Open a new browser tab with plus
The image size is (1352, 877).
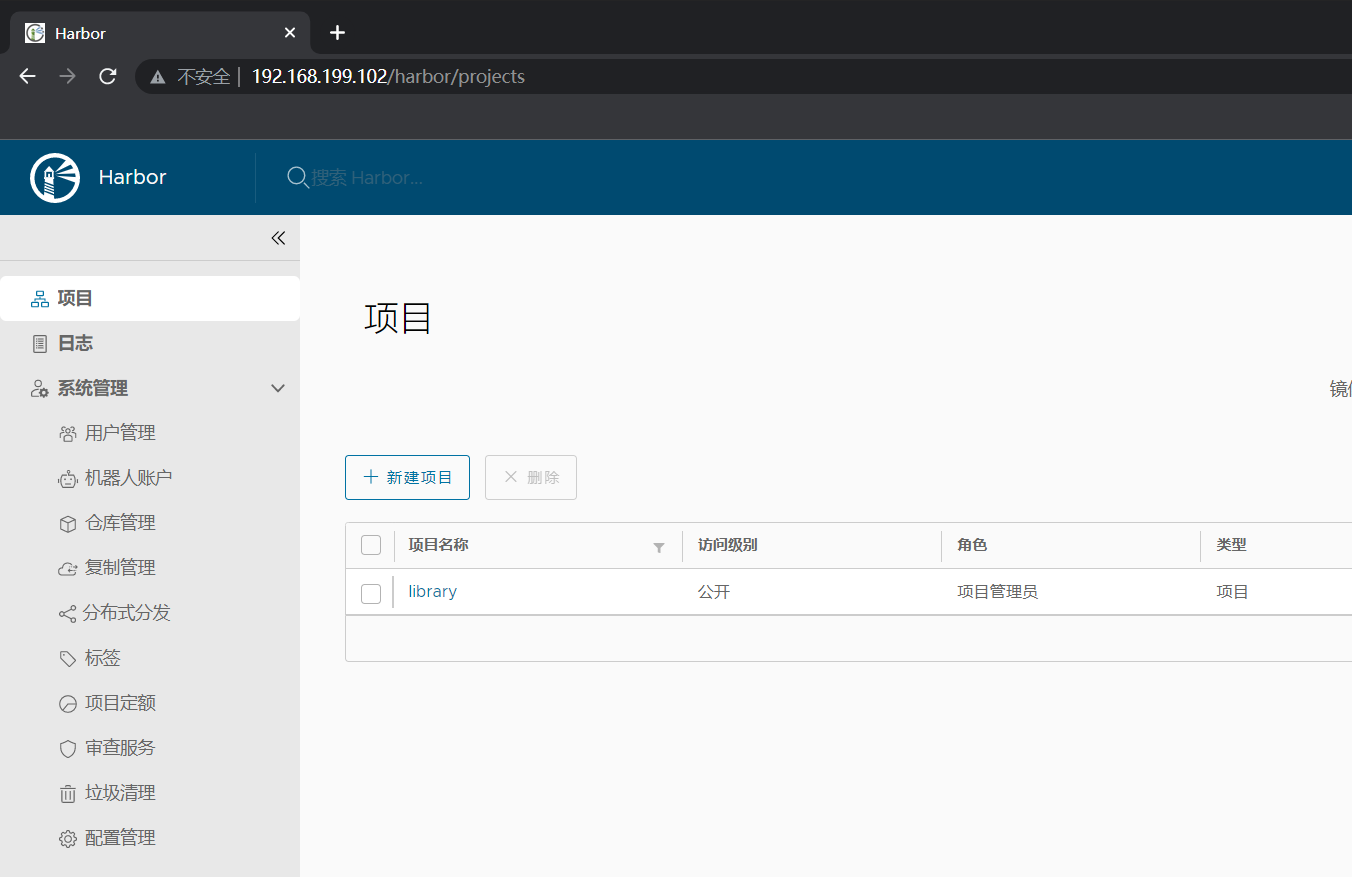(337, 33)
